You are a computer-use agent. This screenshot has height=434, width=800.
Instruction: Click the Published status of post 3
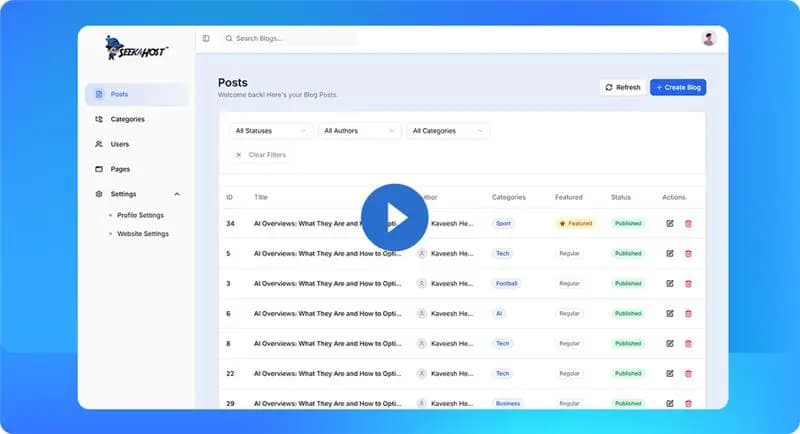(x=628, y=284)
